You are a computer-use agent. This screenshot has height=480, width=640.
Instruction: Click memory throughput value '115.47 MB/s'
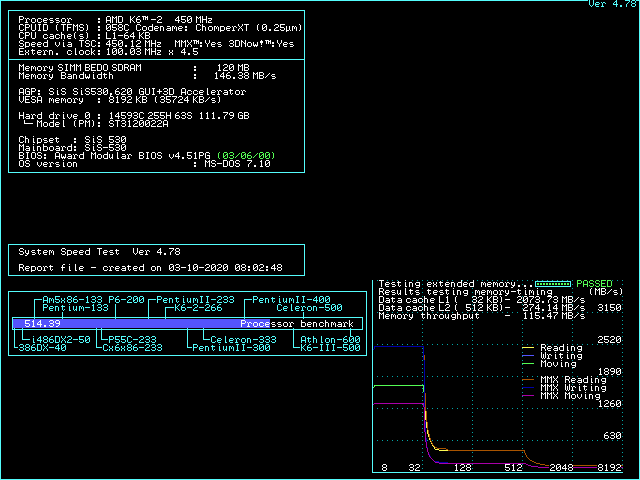(553, 316)
